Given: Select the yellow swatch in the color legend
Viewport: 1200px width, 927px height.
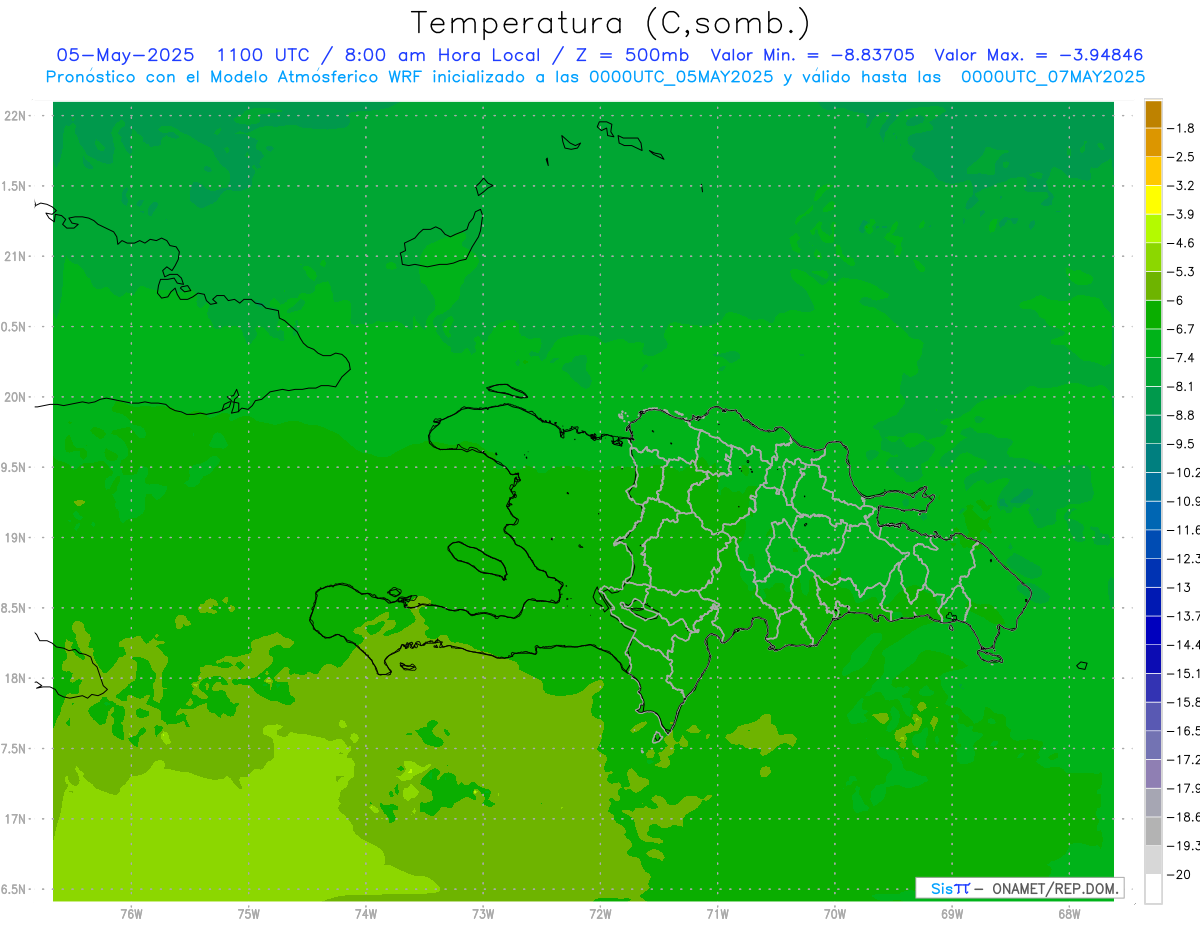Looking at the screenshot, I should (x=1153, y=200).
